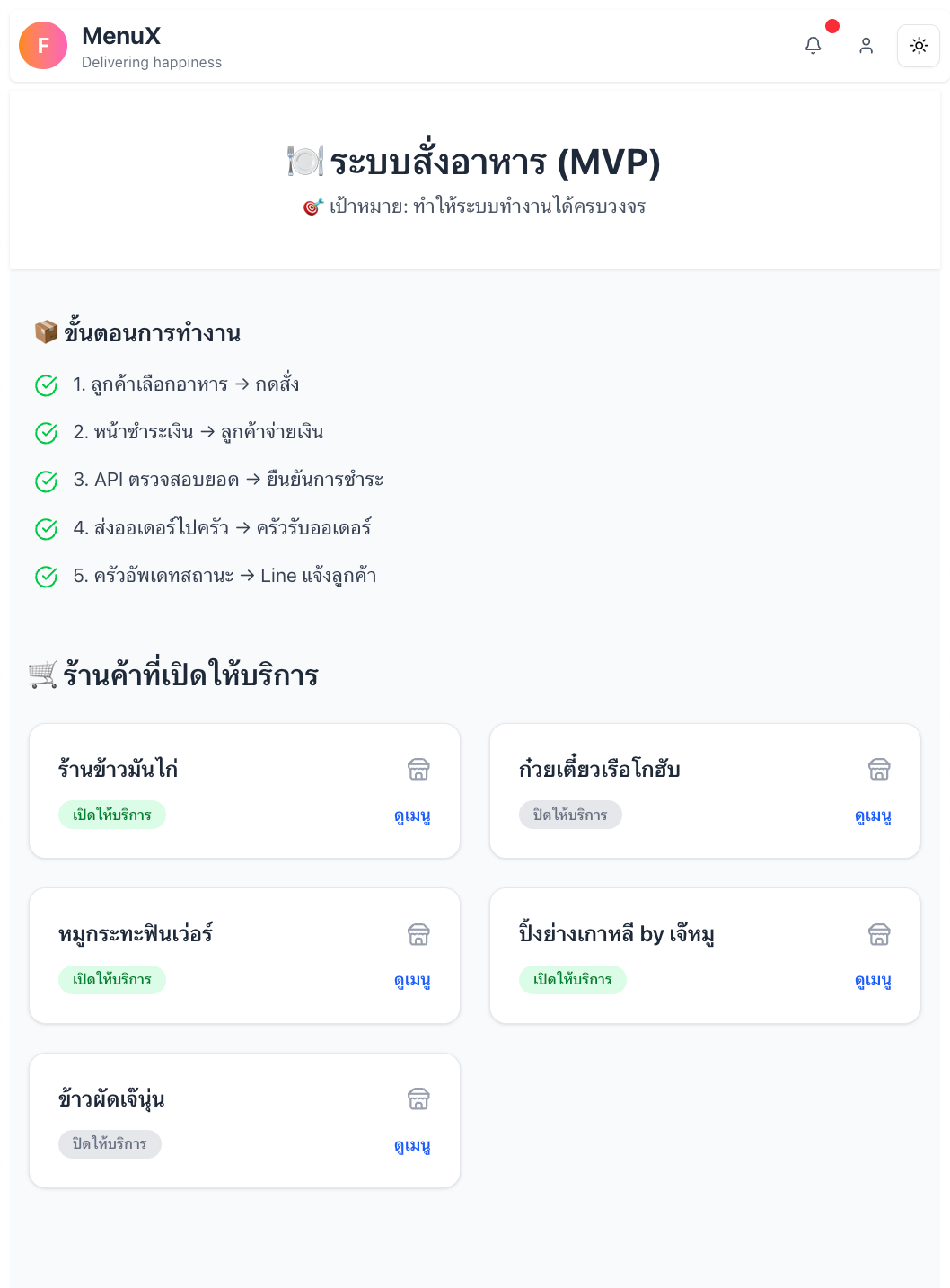Click the green เปิดให้บริการ badge on ร้านข้าวมันไก่
The width and height of the screenshot is (950, 1288).
[112, 815]
